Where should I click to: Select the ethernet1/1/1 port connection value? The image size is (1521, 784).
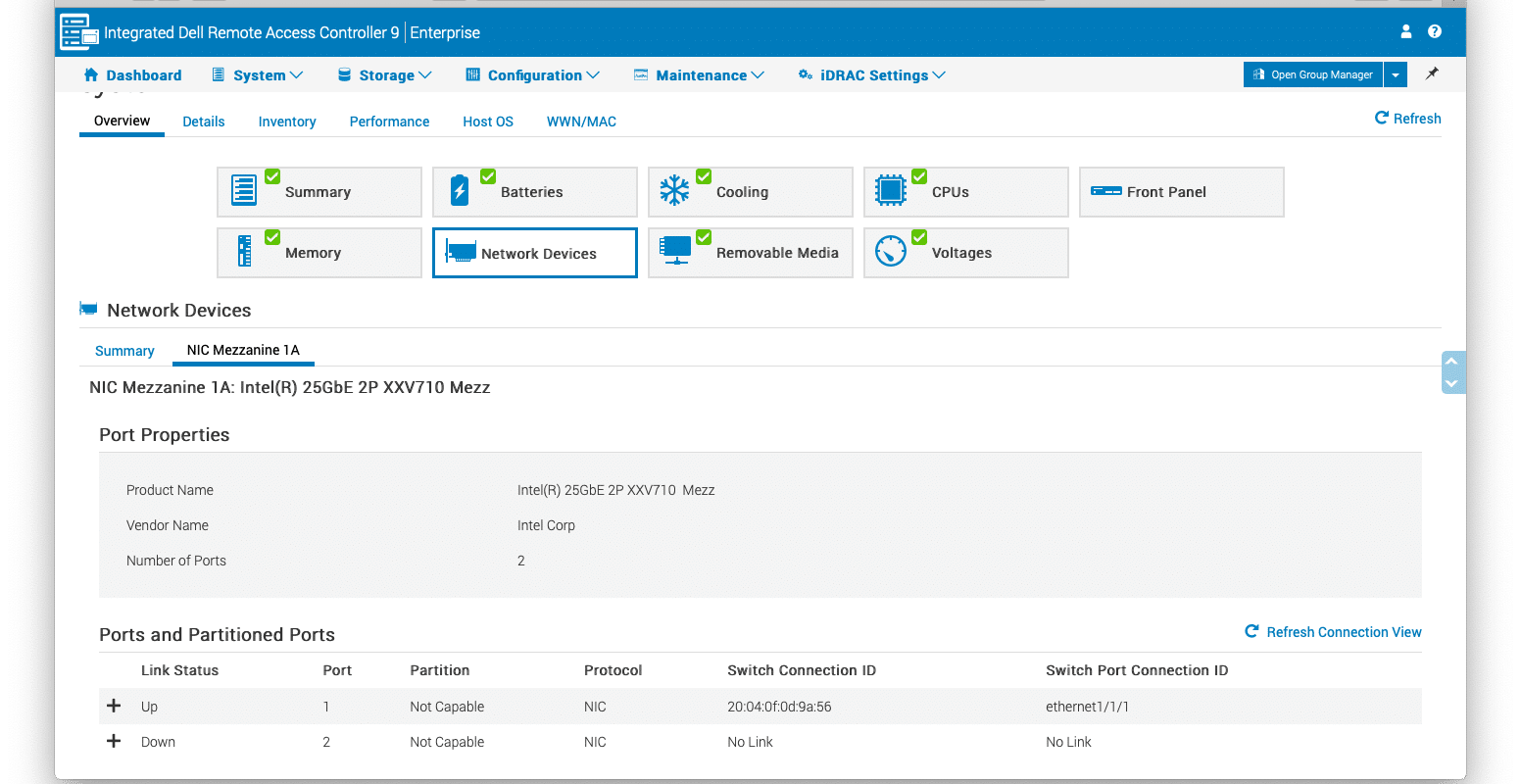point(1087,707)
